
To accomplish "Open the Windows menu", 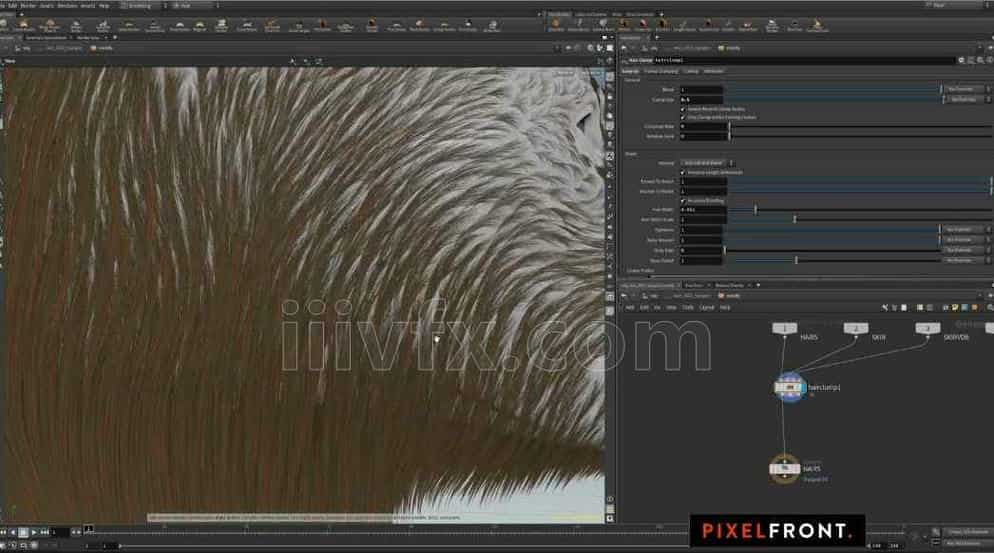I will coord(67,5).
